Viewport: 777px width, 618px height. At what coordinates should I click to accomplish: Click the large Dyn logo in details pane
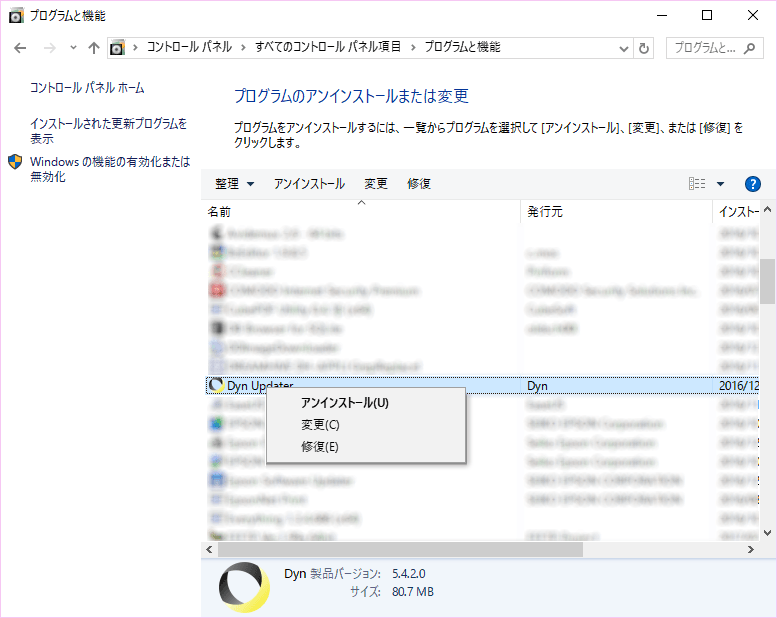[x=244, y=587]
